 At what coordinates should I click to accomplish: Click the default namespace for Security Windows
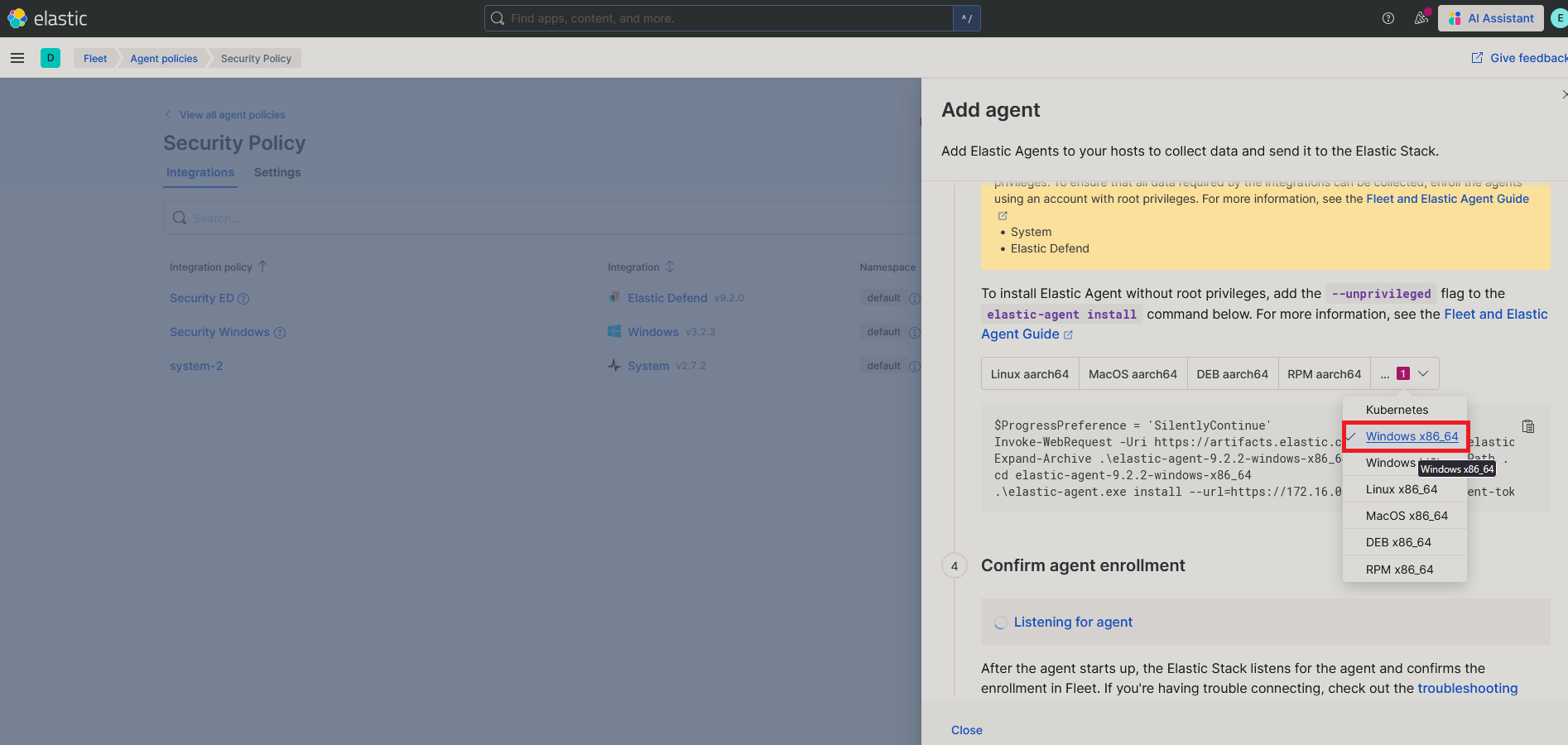[883, 332]
